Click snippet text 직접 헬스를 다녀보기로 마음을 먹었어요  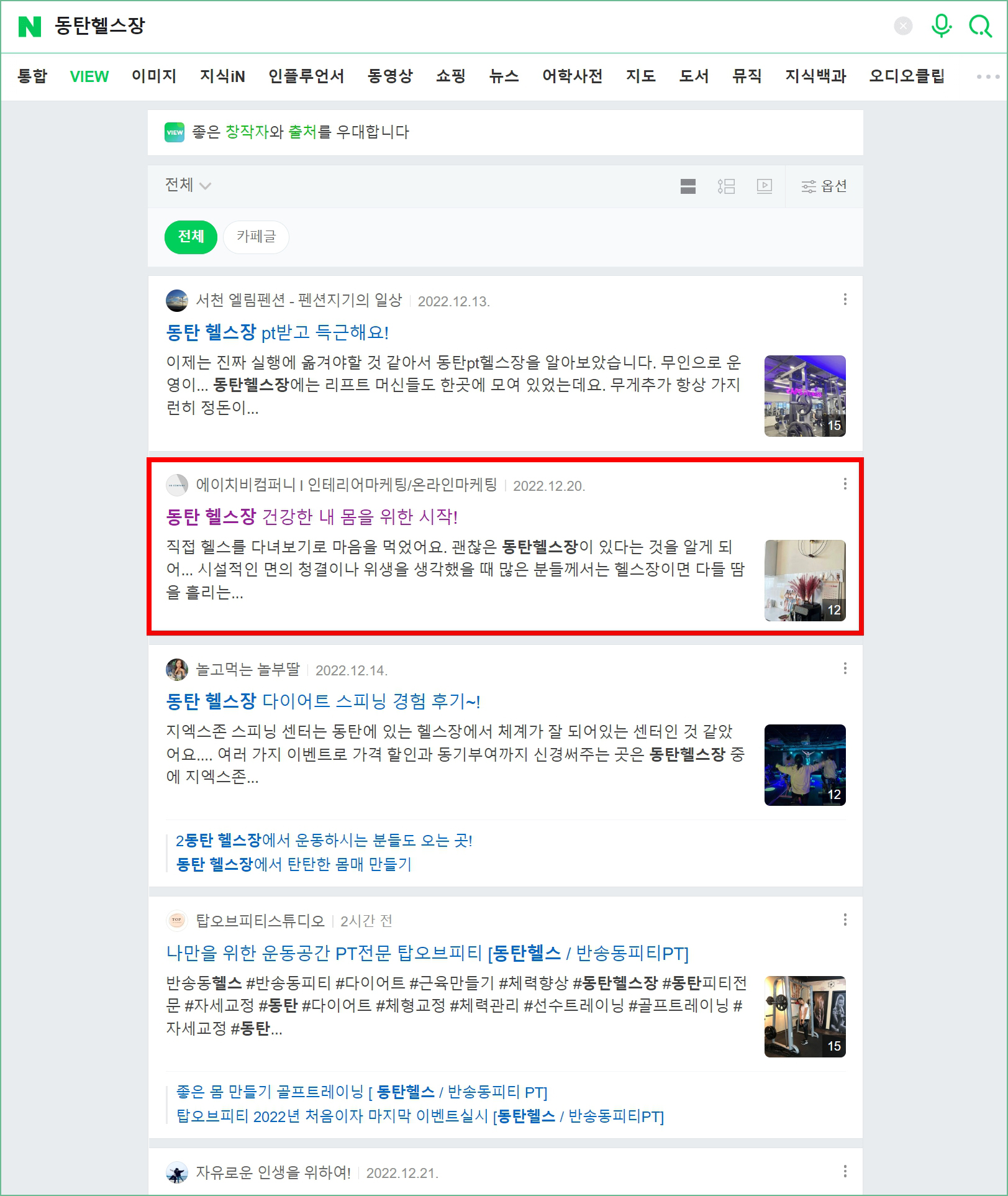point(455,570)
